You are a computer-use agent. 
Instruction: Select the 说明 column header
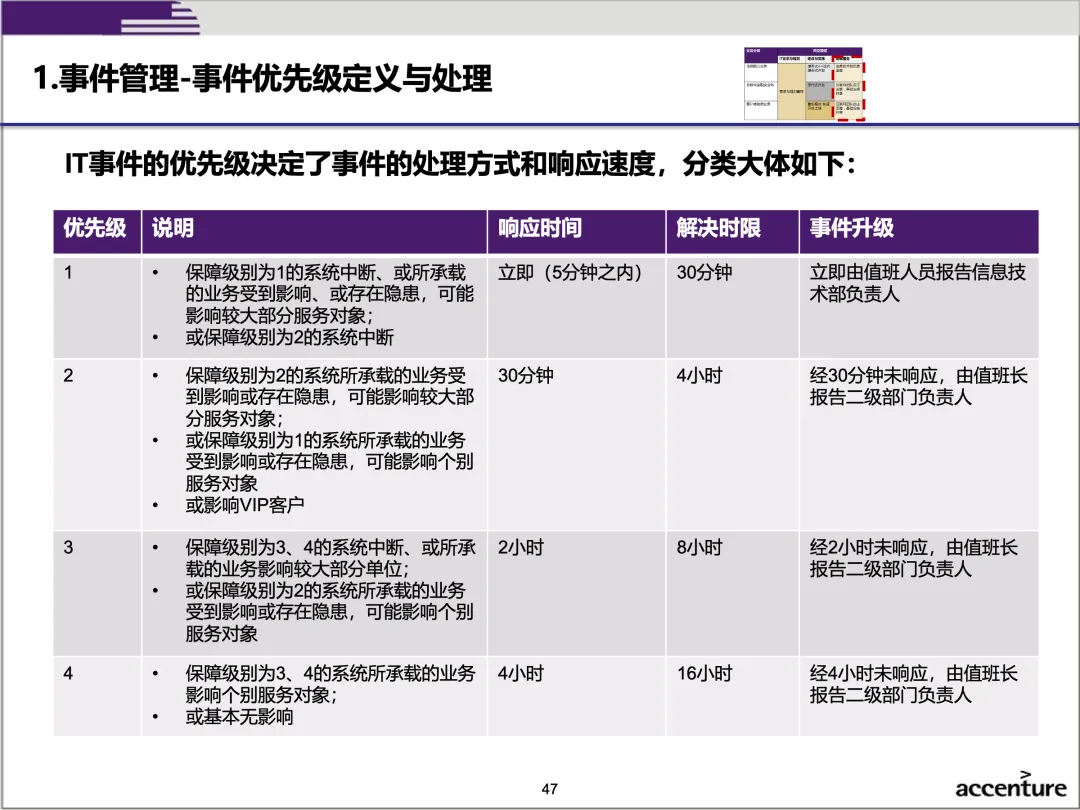coord(314,231)
